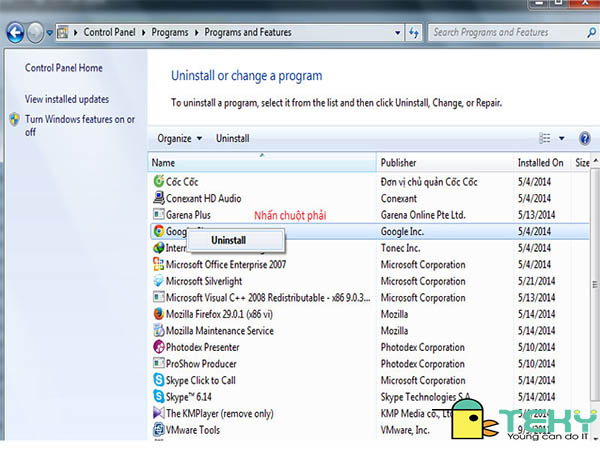Click the Microsoft Office Enterprise 2007 icon

158,264
